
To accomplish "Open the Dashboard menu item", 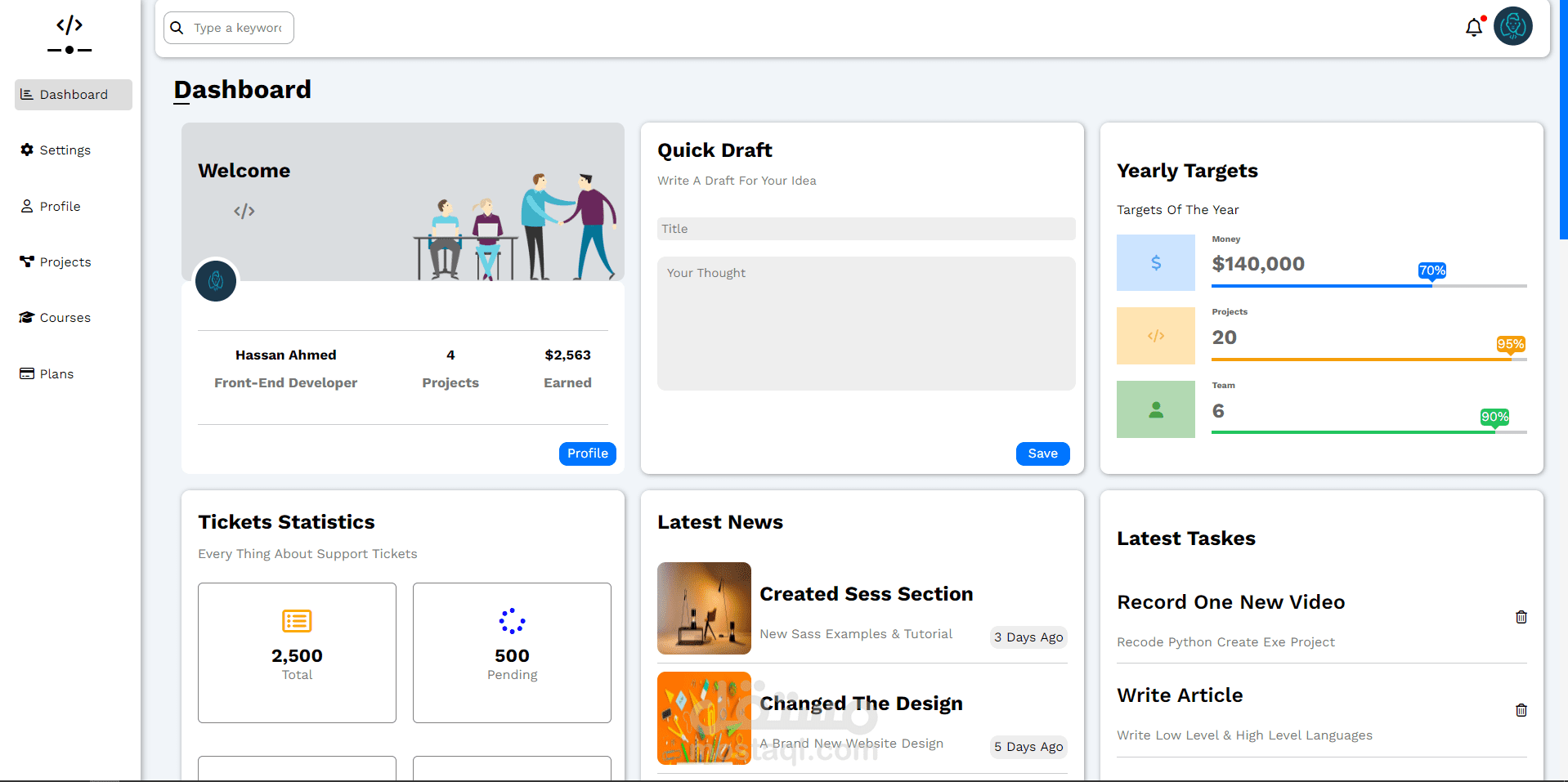I will [x=74, y=95].
